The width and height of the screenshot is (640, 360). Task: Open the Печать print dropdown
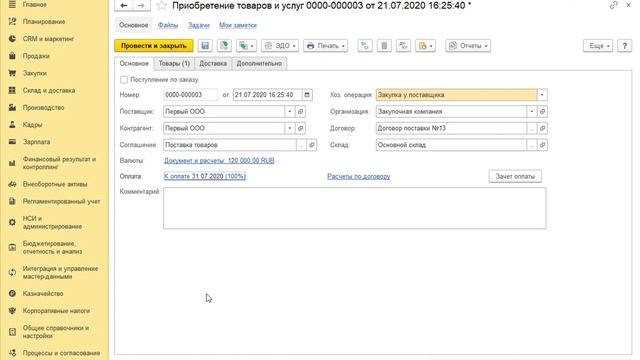326,46
